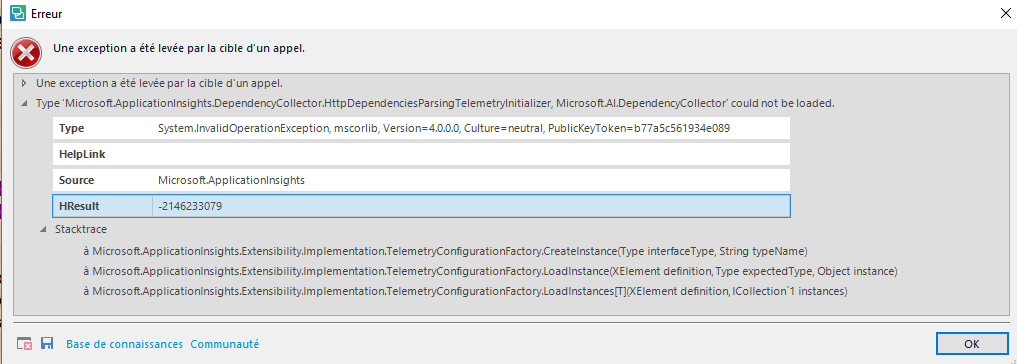Expand the first collapsed exception entry
The width and height of the screenshot is (1017, 364).
[25, 83]
